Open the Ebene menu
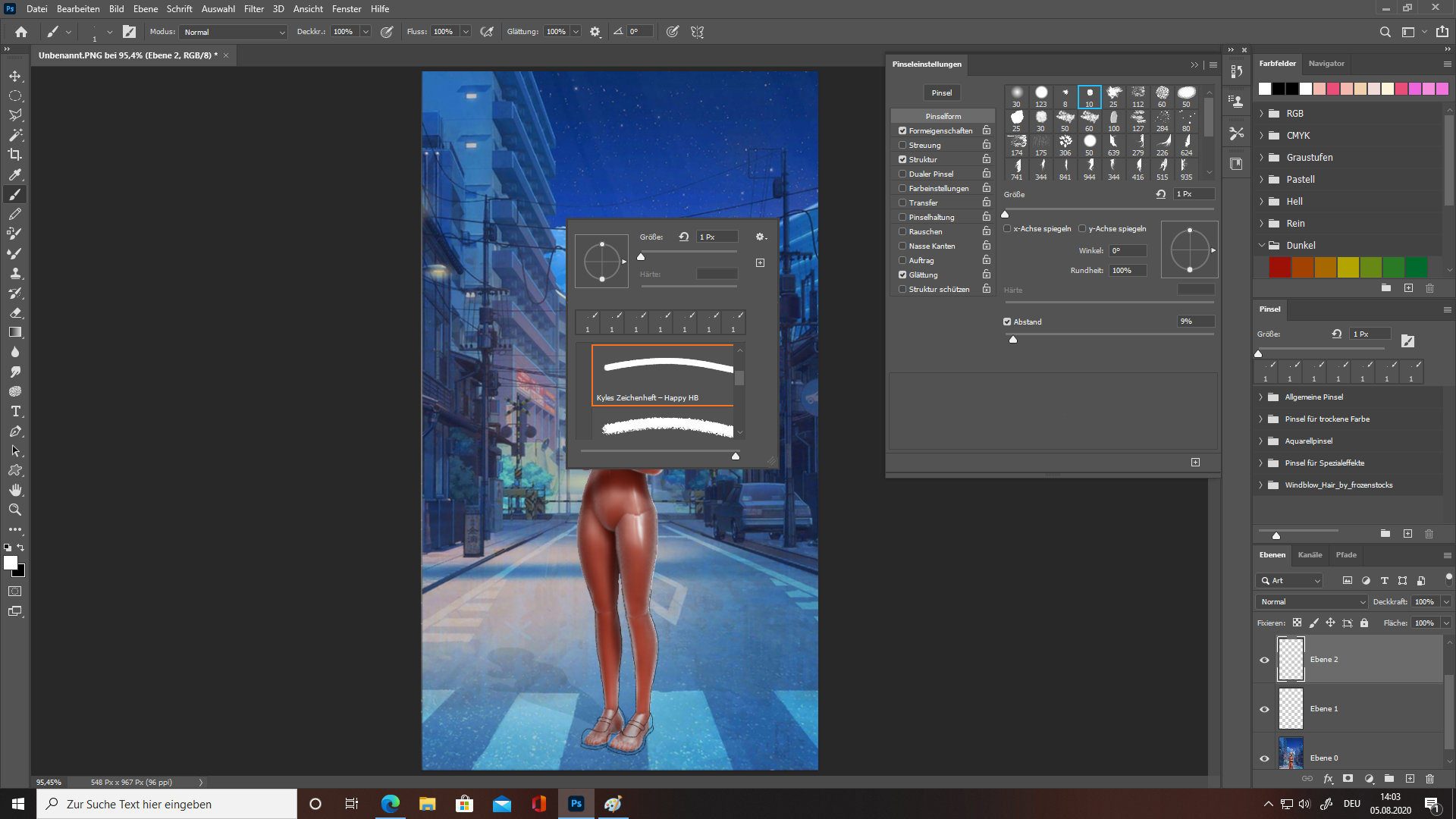Image resolution: width=1456 pixels, height=819 pixels. (x=146, y=9)
